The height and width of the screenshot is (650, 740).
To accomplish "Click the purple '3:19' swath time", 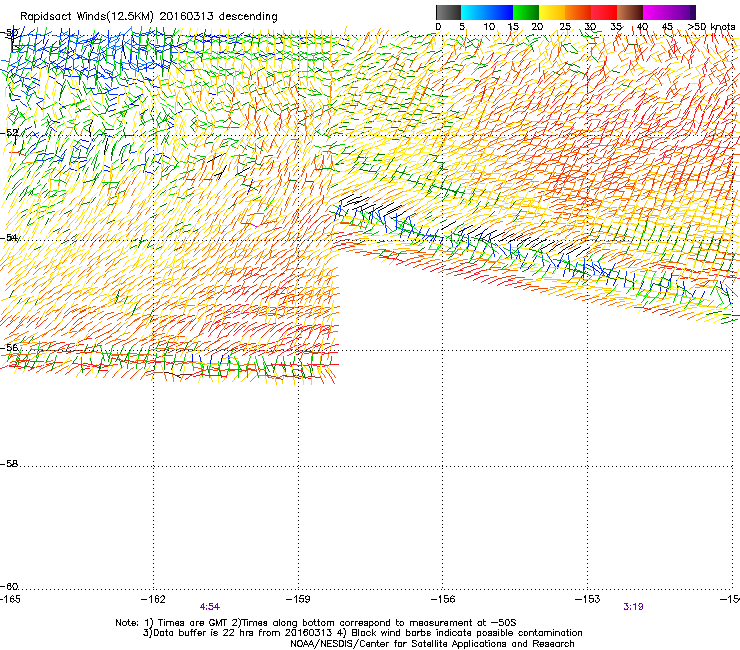I will click(x=633, y=607).
